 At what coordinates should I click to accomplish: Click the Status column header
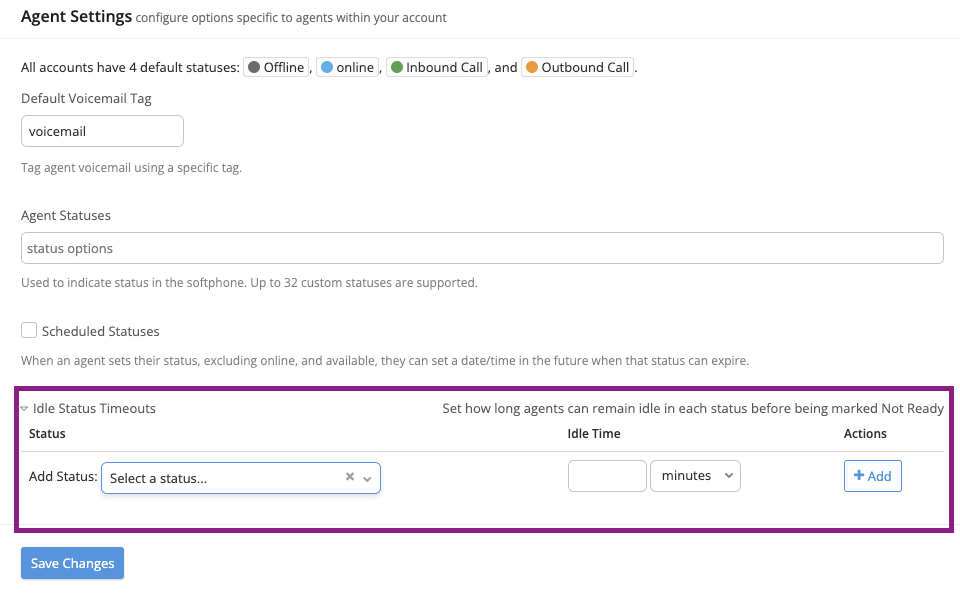point(47,433)
